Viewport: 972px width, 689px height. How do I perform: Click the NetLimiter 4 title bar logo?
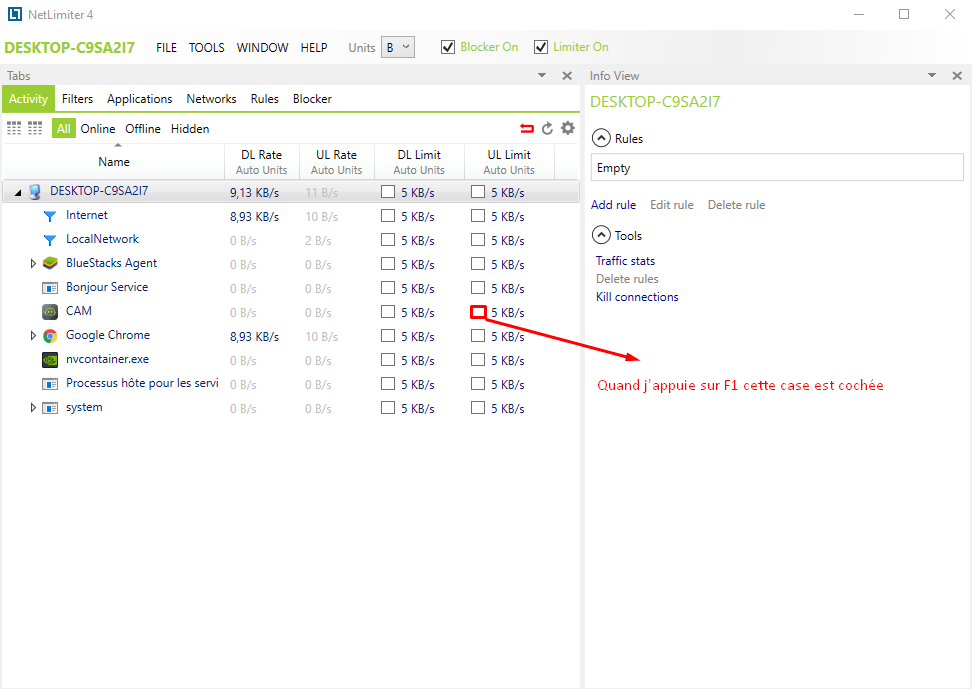point(15,14)
